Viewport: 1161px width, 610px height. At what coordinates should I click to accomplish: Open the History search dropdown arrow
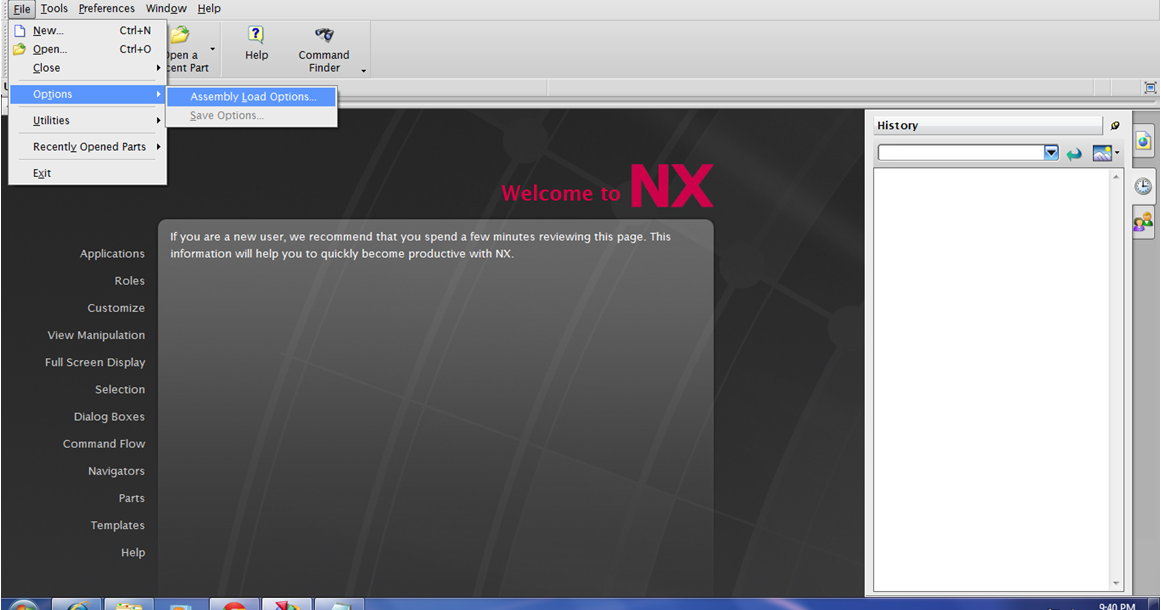coord(1050,152)
